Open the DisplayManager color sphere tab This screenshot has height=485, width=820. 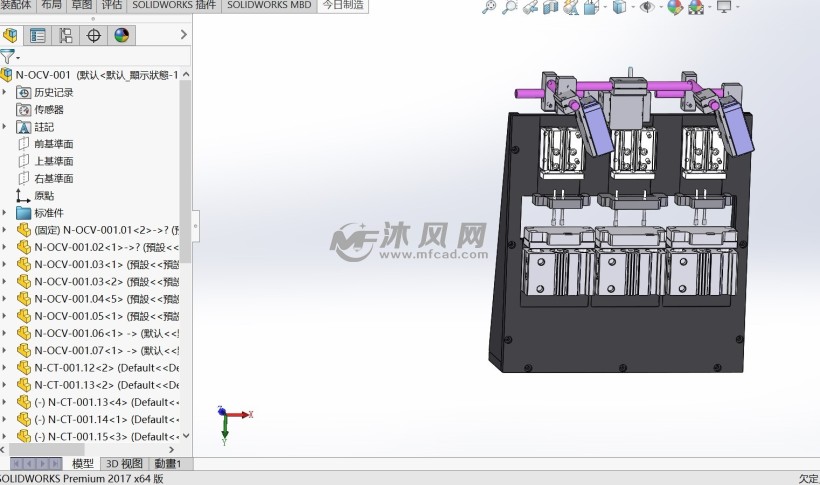121,36
